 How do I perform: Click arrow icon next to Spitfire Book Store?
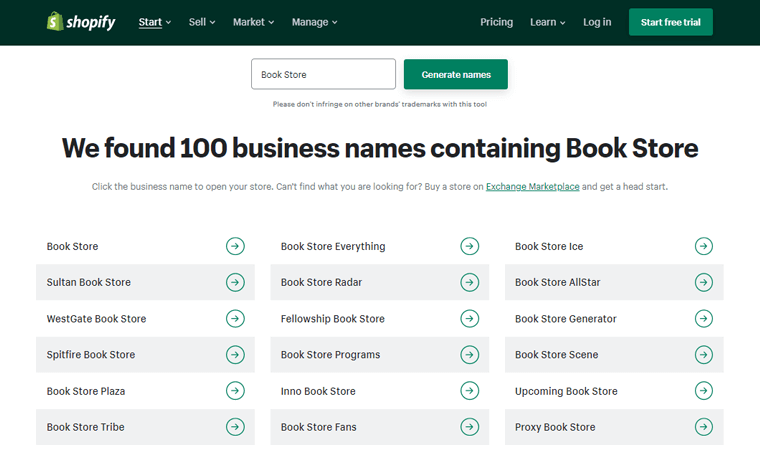[x=235, y=355]
